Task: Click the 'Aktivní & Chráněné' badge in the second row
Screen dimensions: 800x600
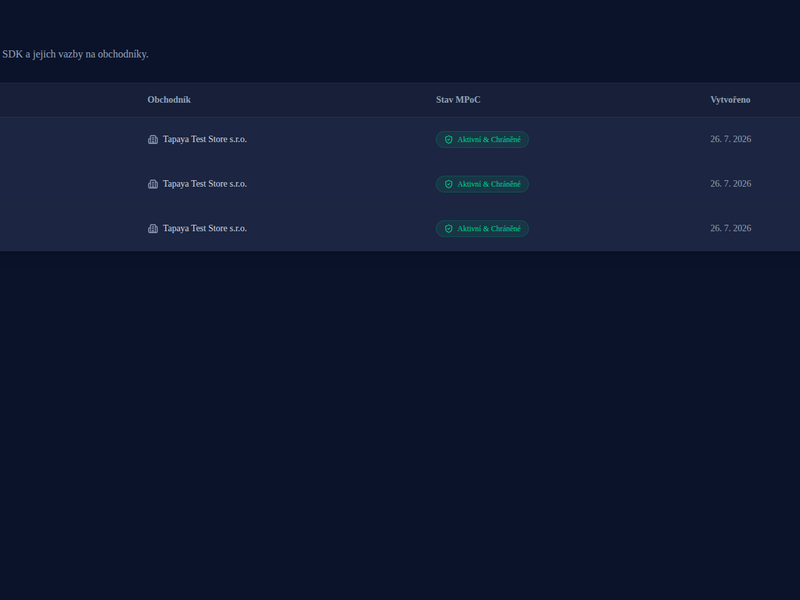Action: pyautogui.click(x=482, y=184)
